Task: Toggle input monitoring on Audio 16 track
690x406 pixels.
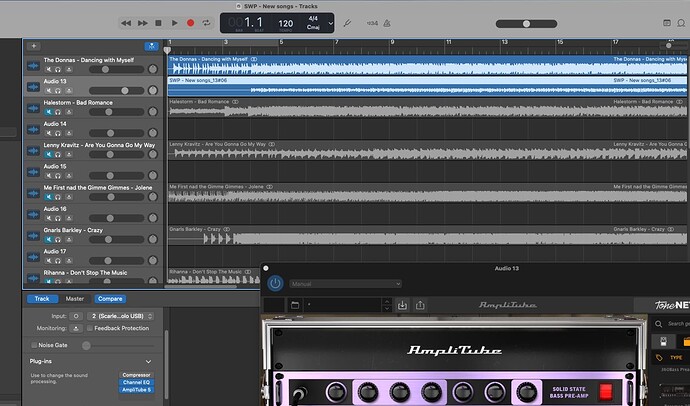Action: tap(69, 218)
